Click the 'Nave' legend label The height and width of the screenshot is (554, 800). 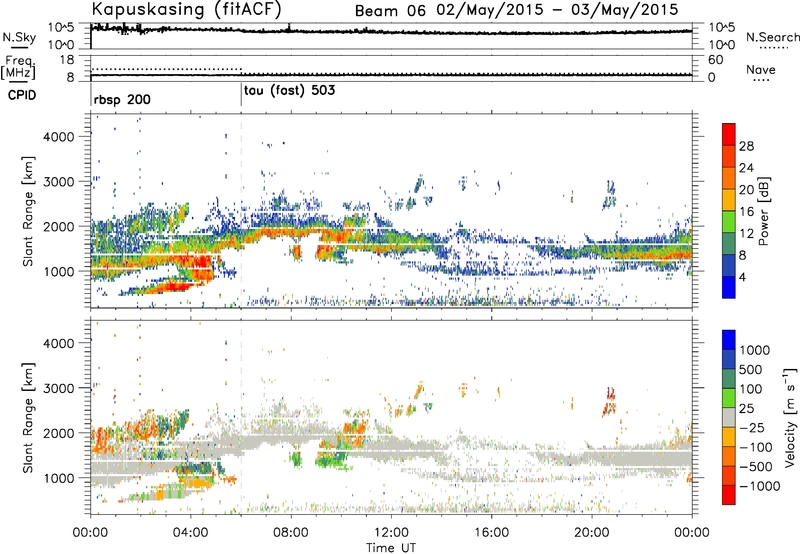761,69
